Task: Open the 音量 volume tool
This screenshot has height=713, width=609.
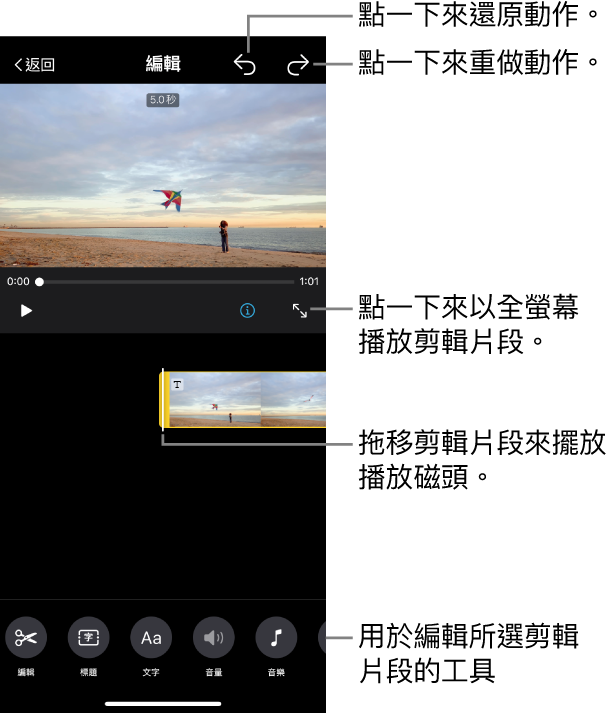Action: point(214,638)
